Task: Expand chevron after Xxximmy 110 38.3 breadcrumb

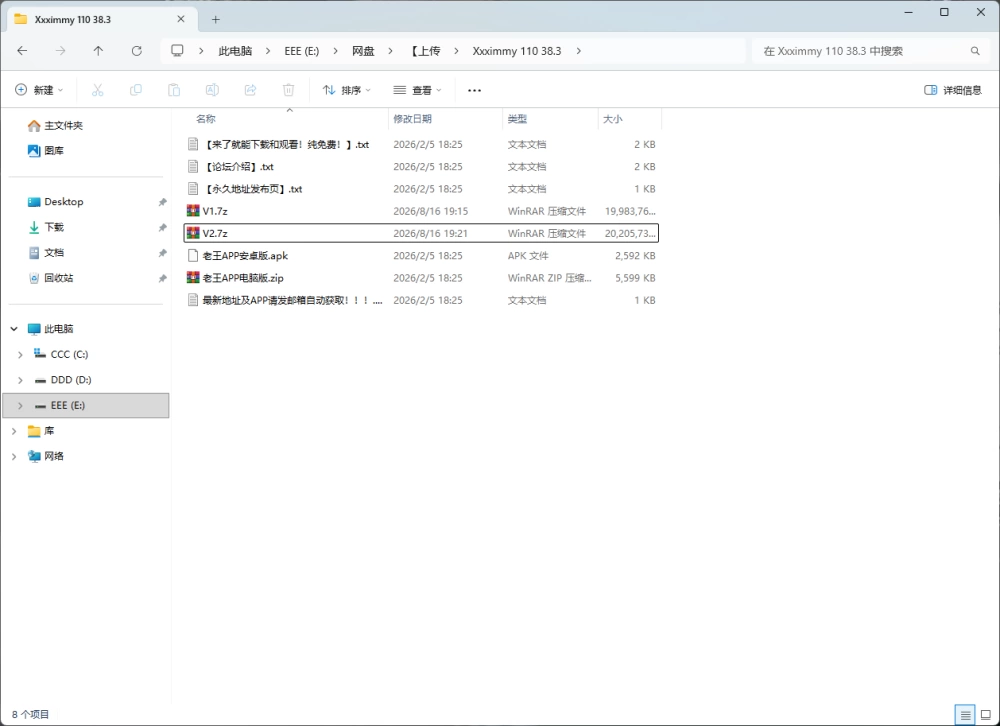Action: [x=578, y=51]
